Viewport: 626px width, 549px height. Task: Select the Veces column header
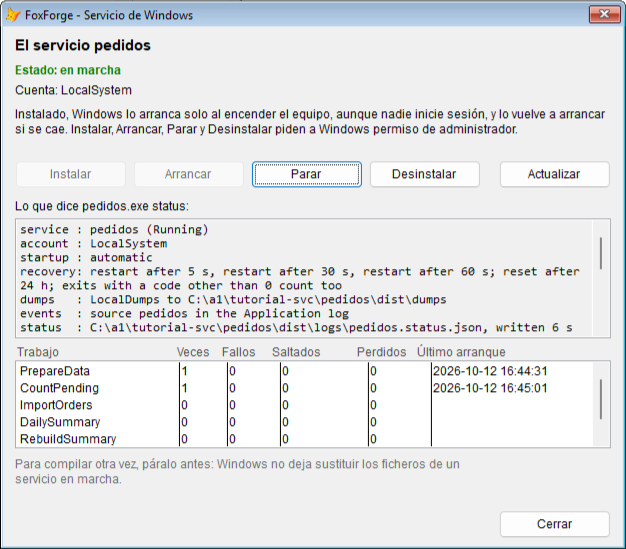coord(193,352)
